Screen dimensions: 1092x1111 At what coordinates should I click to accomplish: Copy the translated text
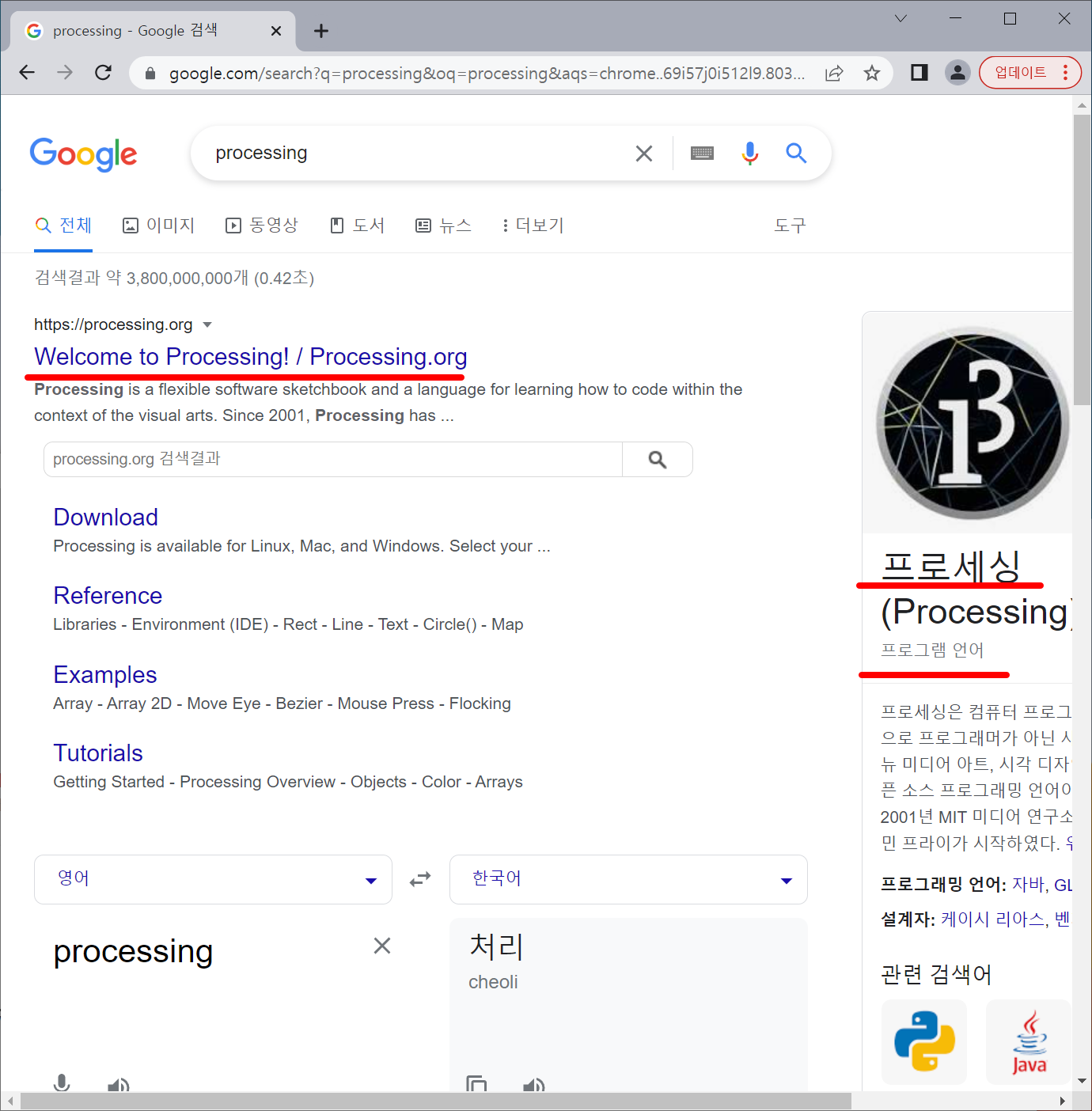[x=476, y=1084]
